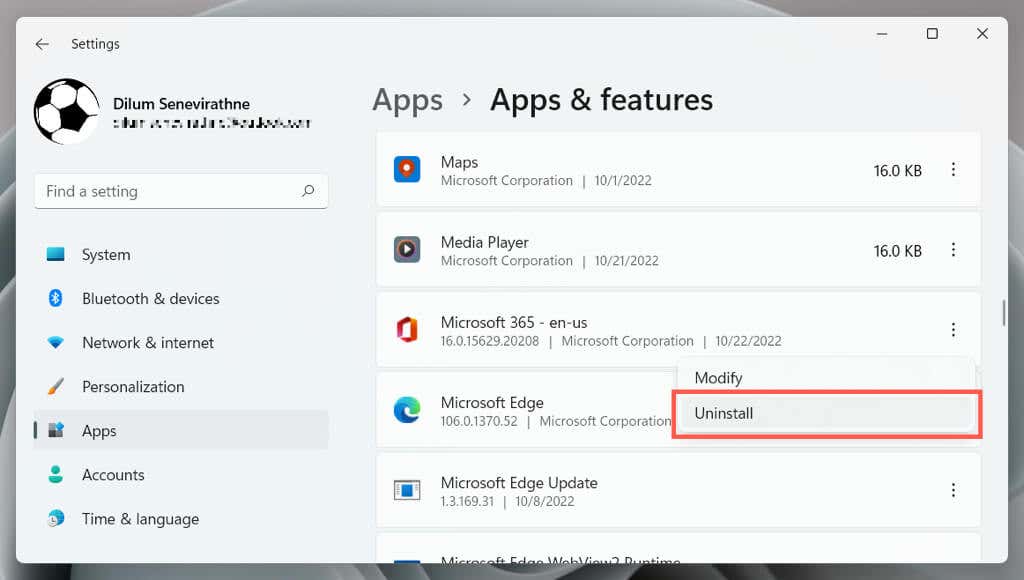
Task: Click Microsoft 365 three-dot options button
Action: point(953,330)
